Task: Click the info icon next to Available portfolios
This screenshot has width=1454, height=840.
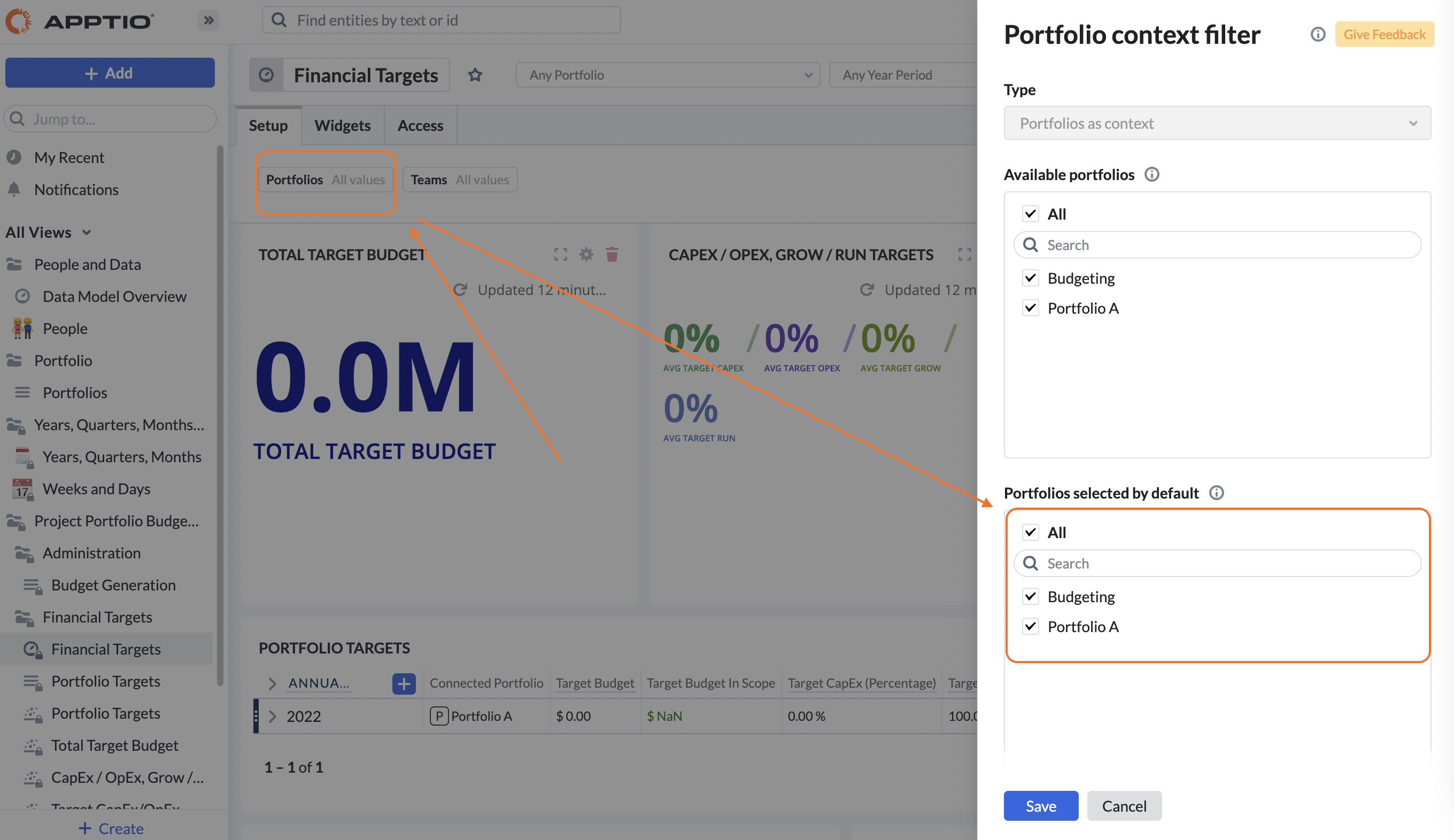Action: point(1152,174)
